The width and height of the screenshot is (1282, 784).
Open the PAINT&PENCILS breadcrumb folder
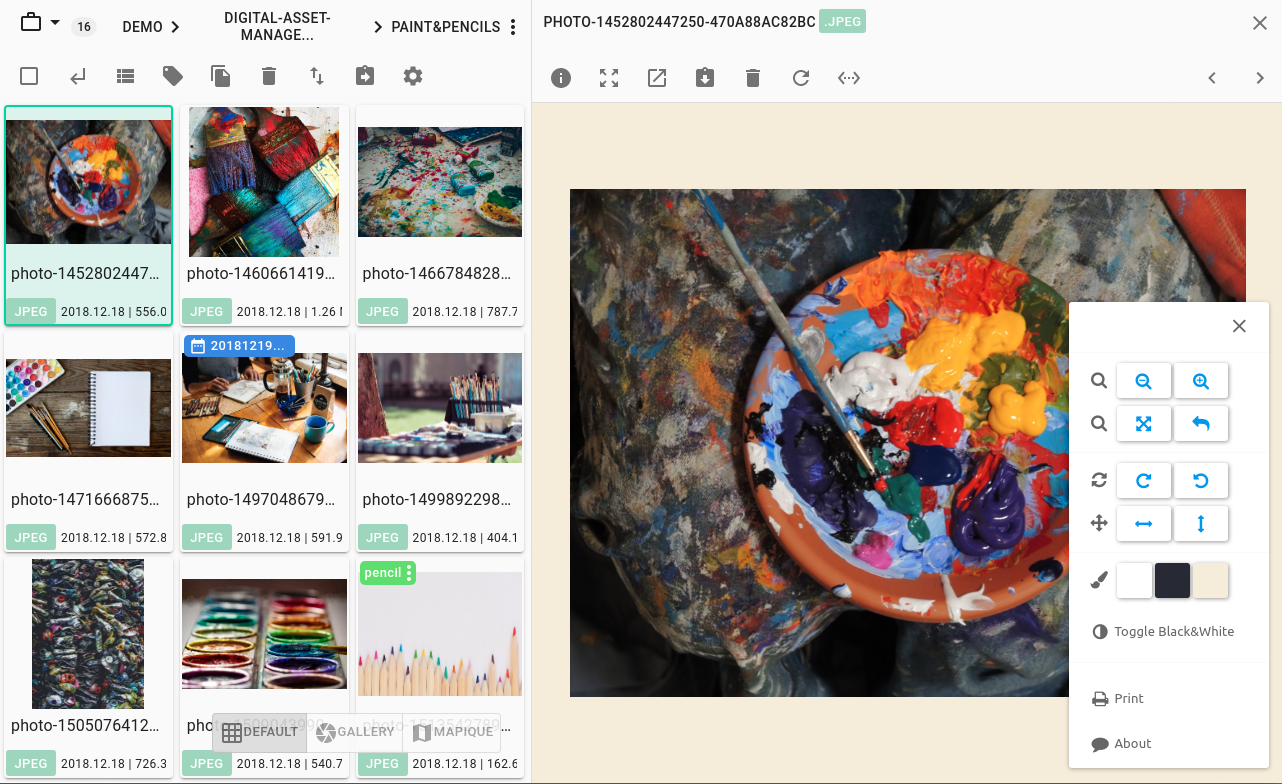tap(446, 27)
